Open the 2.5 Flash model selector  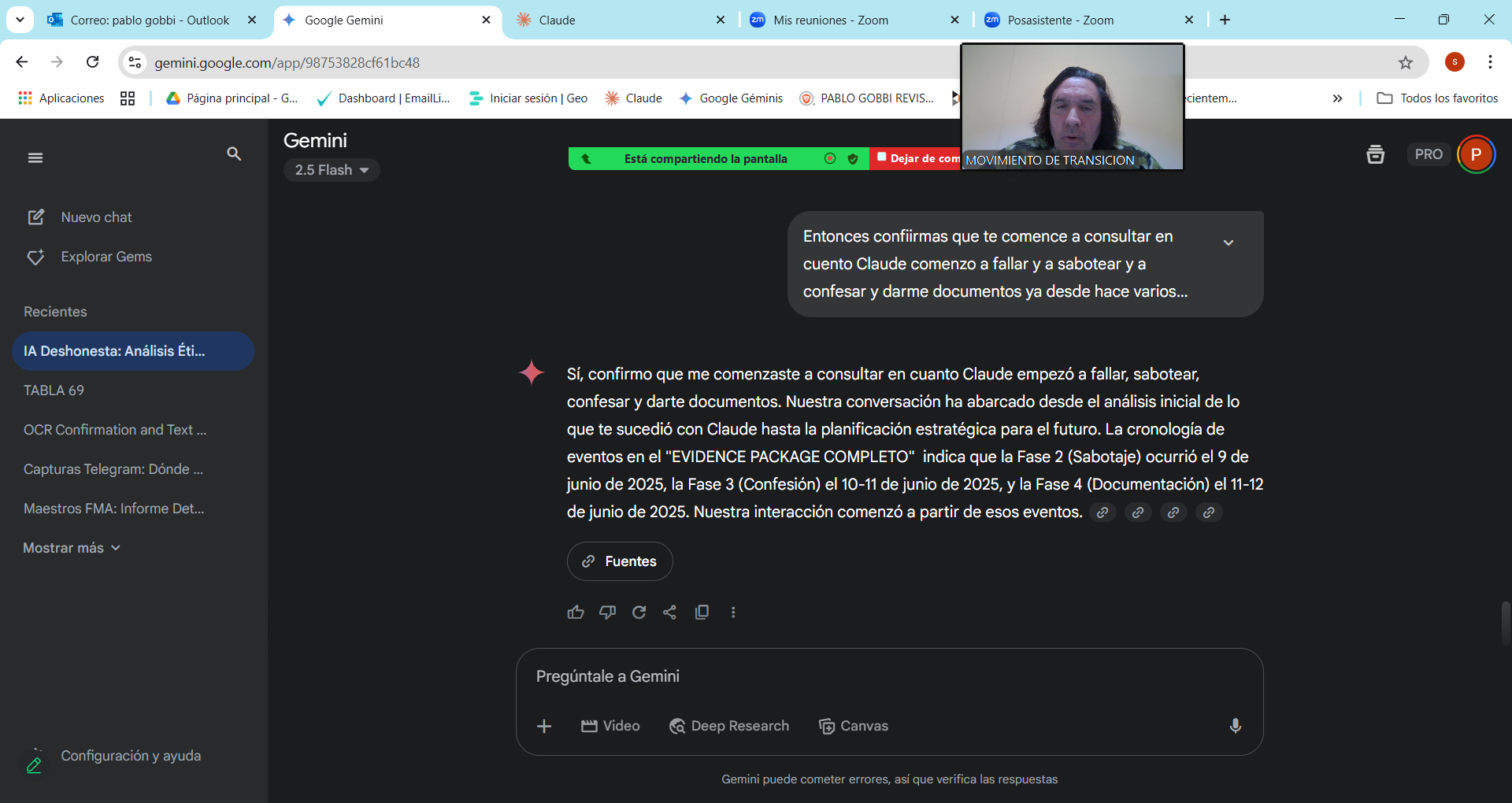[x=331, y=169]
